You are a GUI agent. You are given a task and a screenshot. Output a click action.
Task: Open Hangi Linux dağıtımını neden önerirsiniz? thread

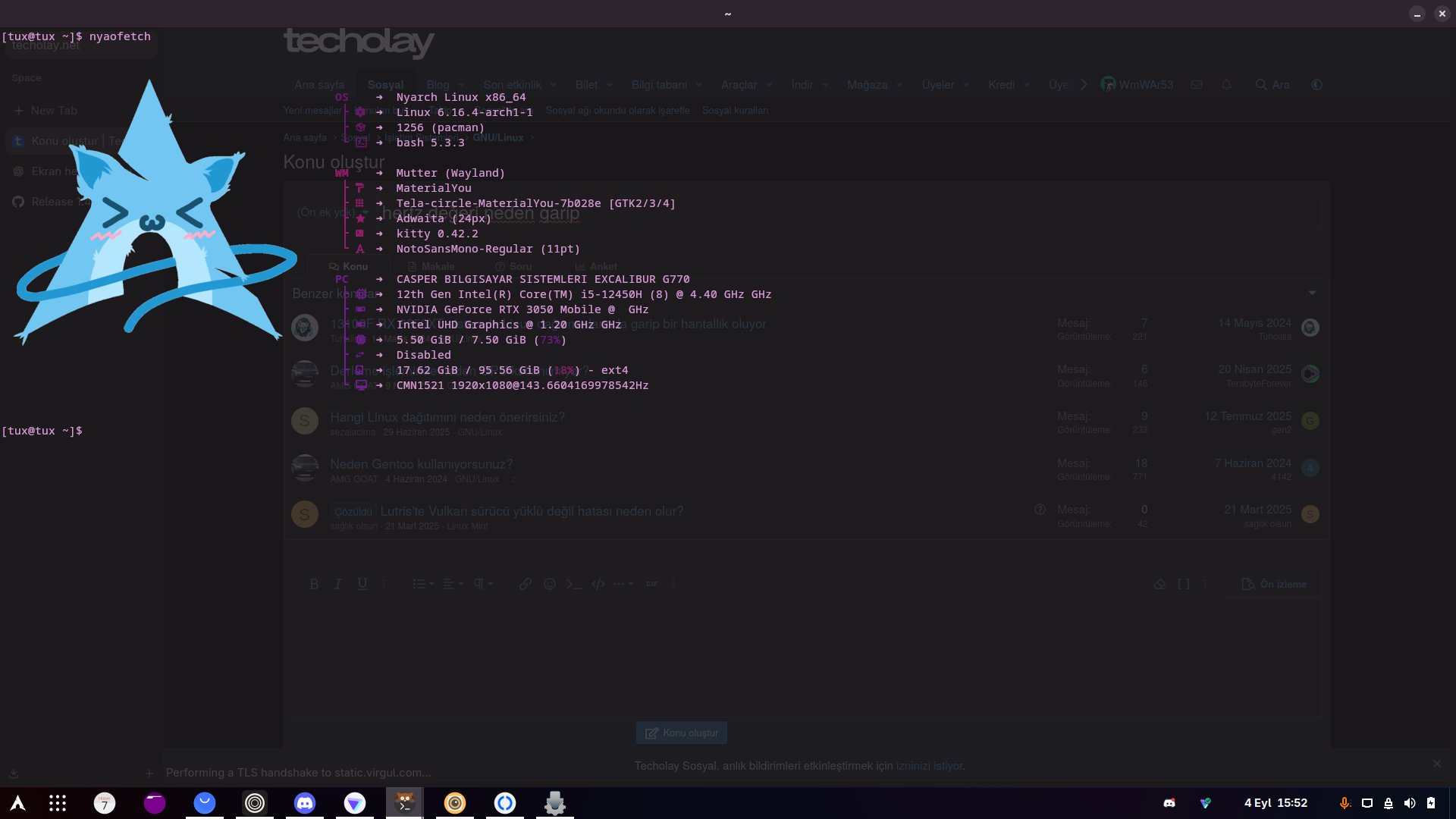coord(447,417)
